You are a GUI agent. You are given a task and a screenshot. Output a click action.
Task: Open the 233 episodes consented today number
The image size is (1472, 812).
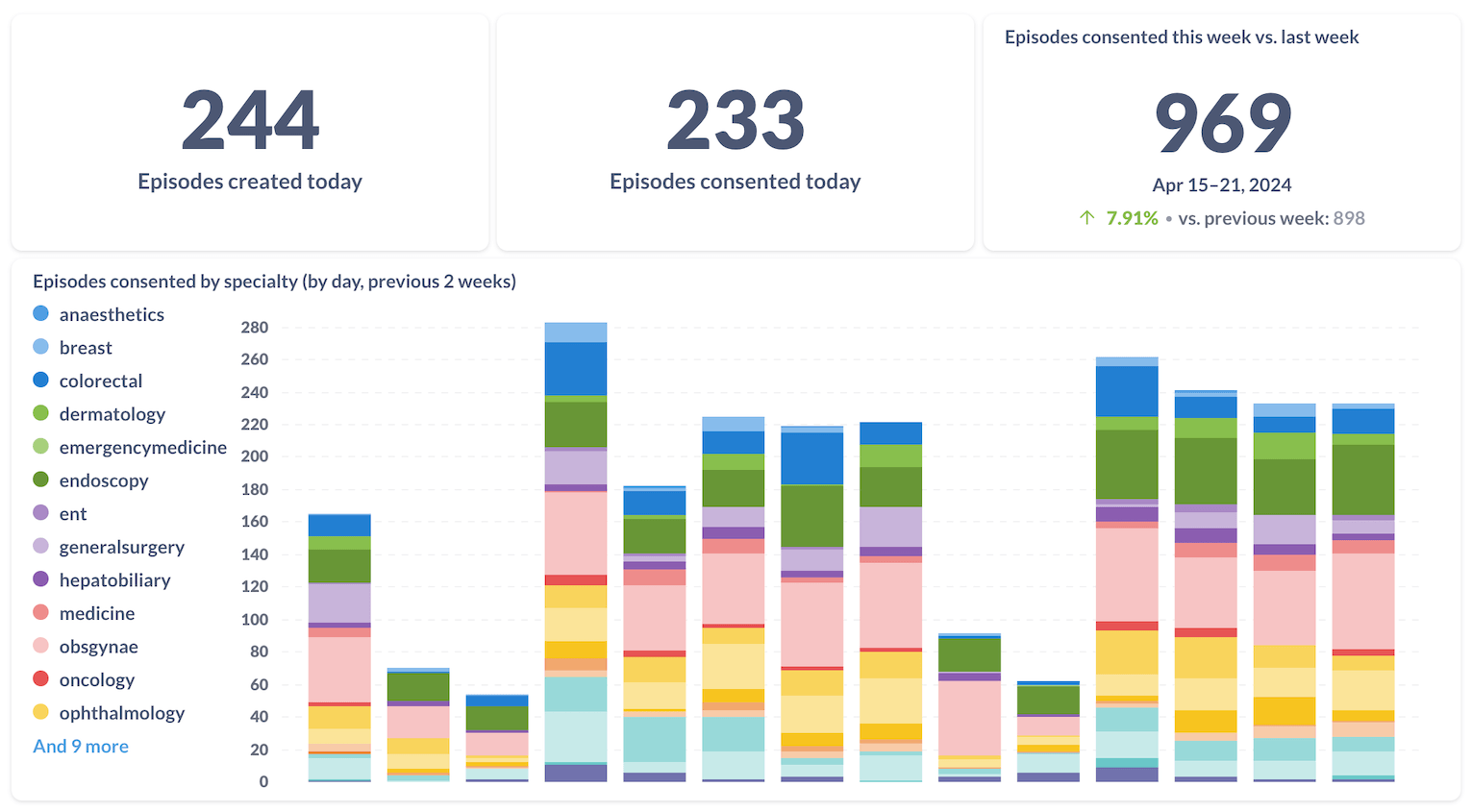tap(736, 120)
